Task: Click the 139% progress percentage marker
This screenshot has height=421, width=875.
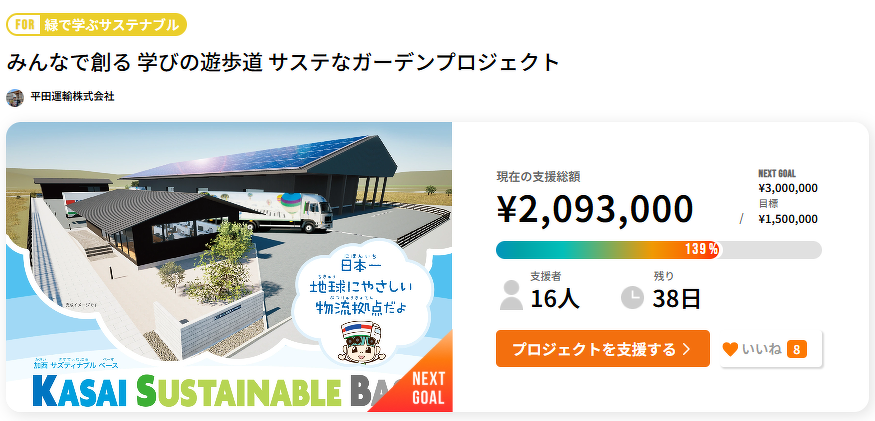Action: click(702, 250)
